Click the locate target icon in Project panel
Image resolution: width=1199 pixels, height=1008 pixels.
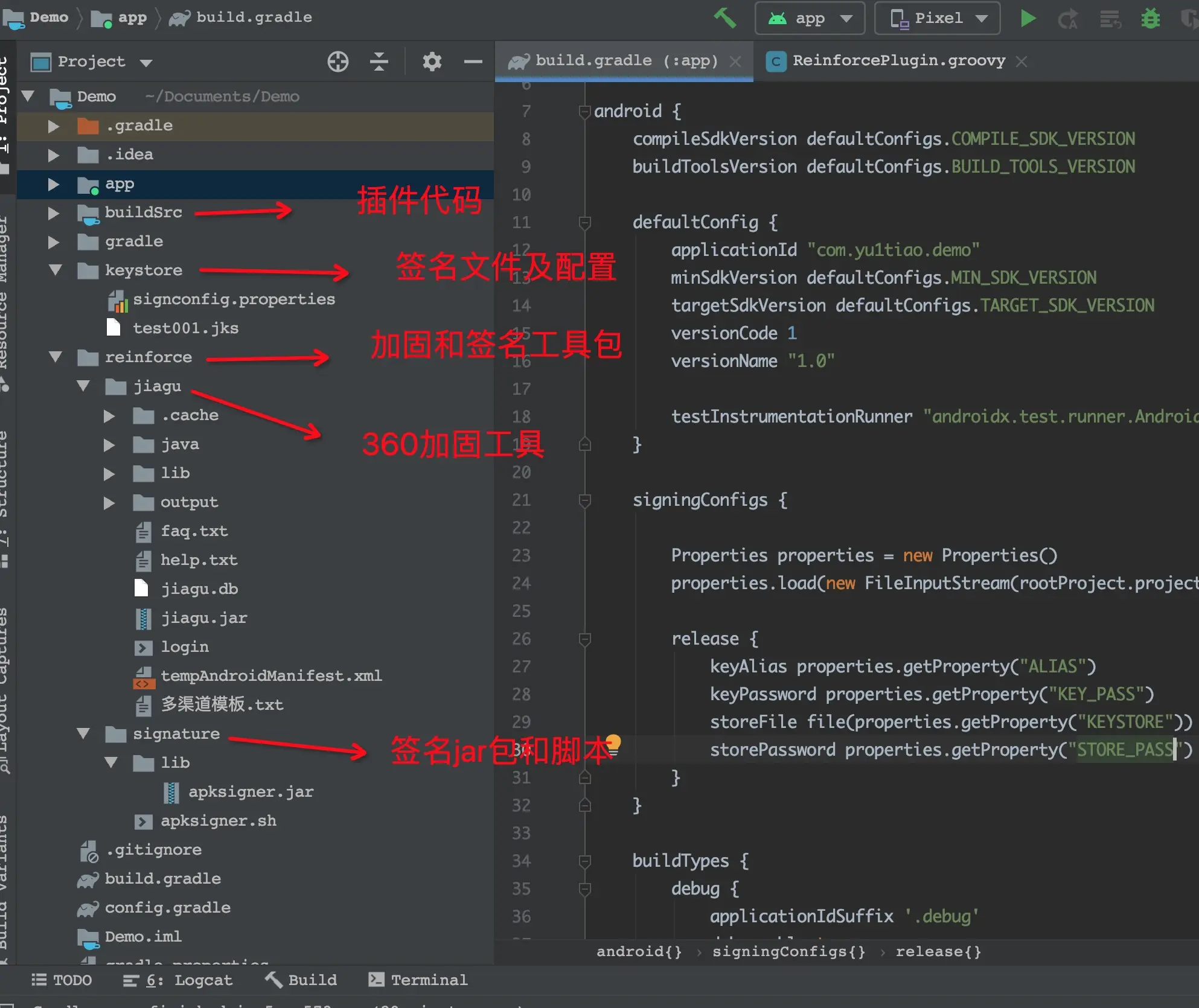click(x=337, y=62)
